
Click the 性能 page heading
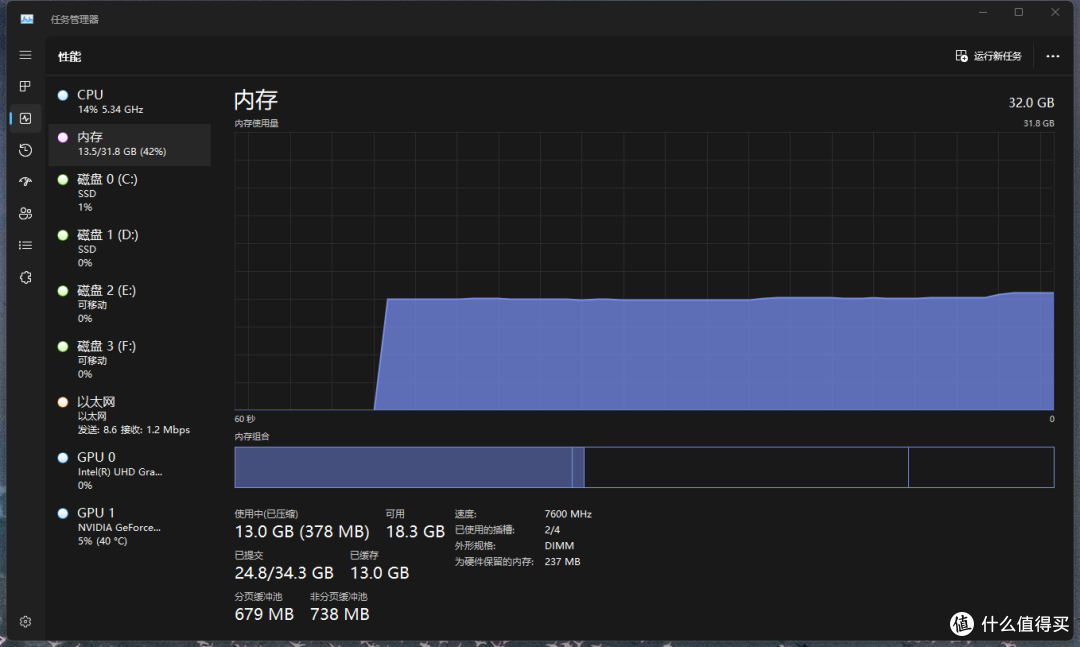click(70, 57)
